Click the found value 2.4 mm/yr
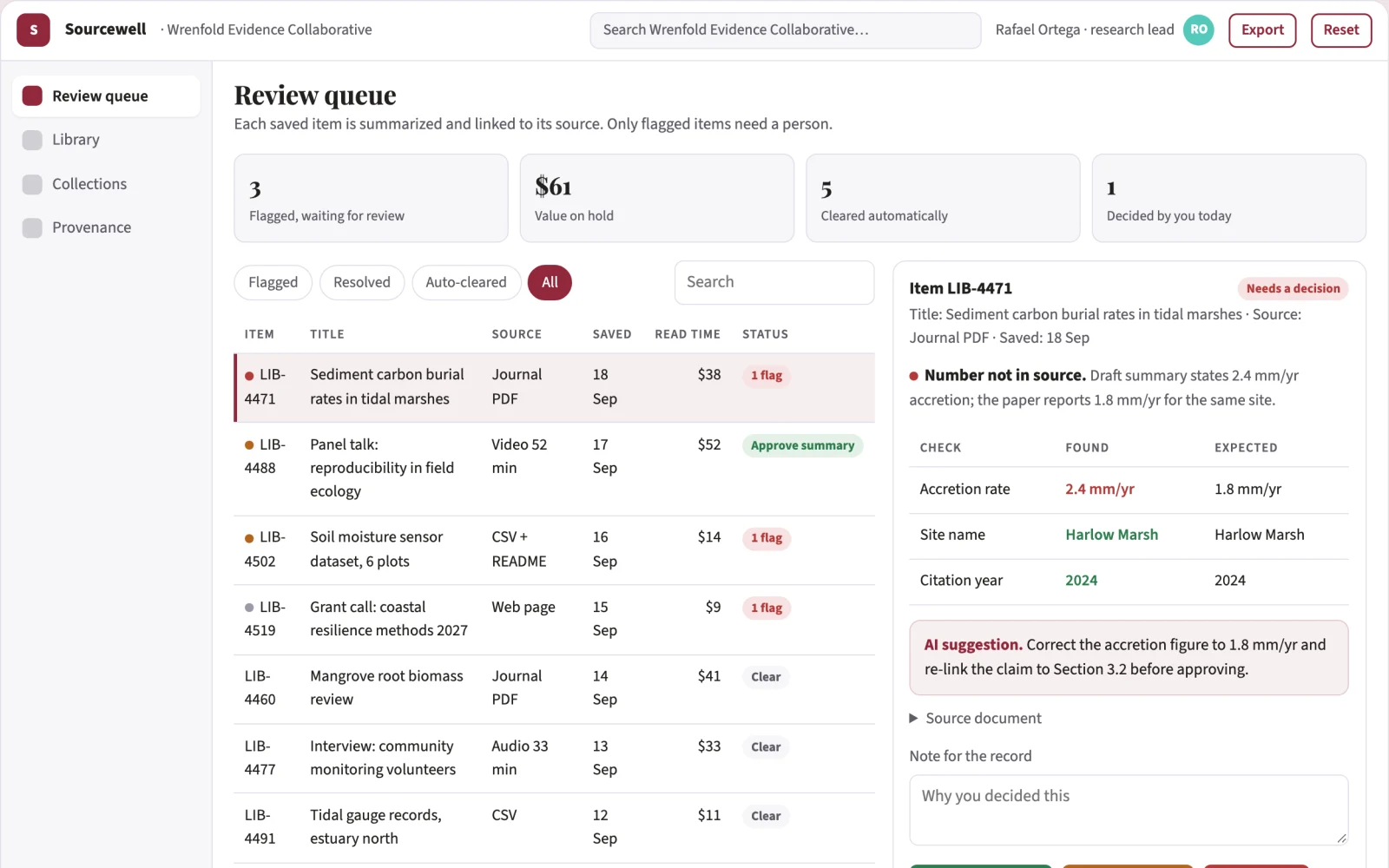1389x868 pixels. pos(1100,489)
